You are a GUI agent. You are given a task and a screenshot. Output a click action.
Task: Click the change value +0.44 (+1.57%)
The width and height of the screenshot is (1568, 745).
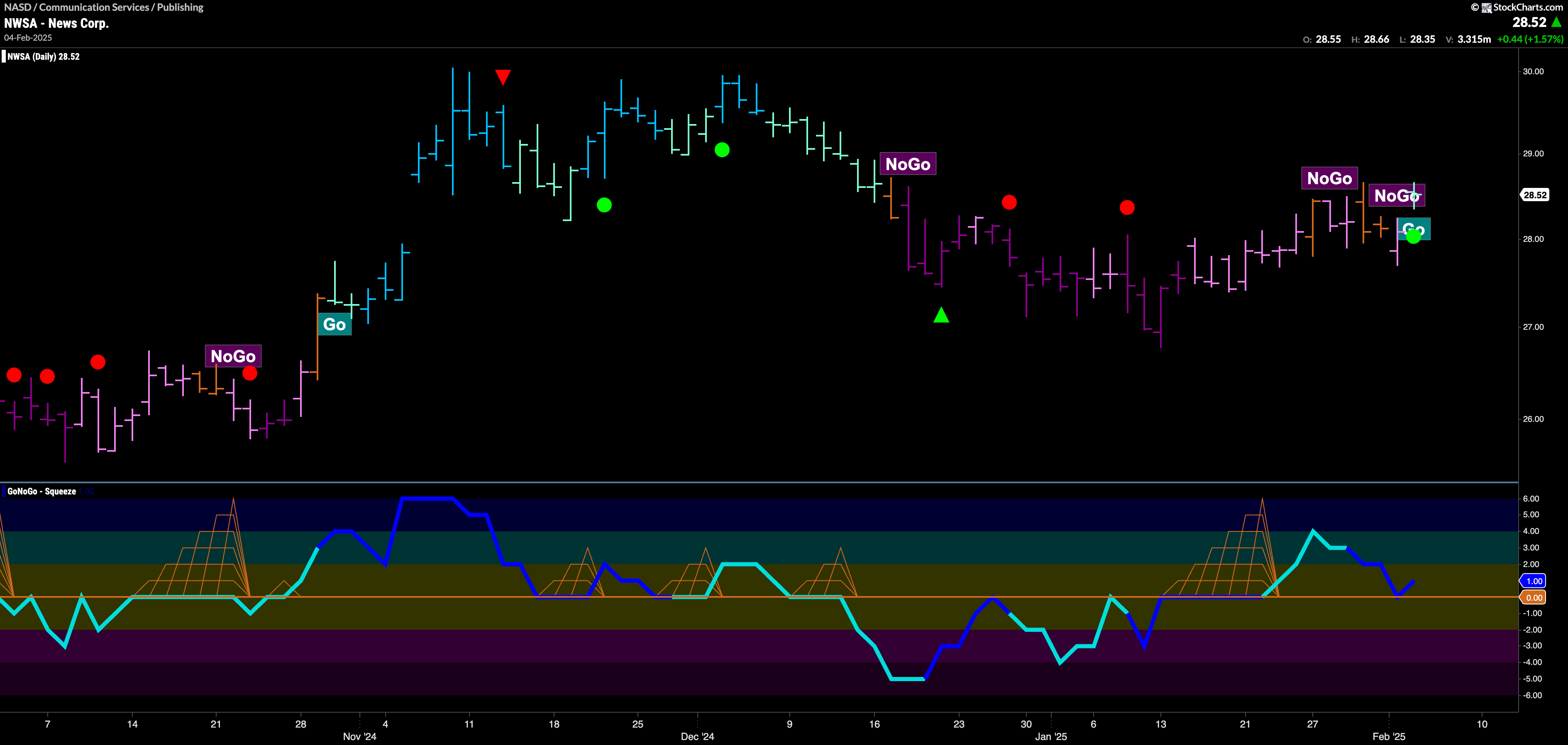[1530, 39]
